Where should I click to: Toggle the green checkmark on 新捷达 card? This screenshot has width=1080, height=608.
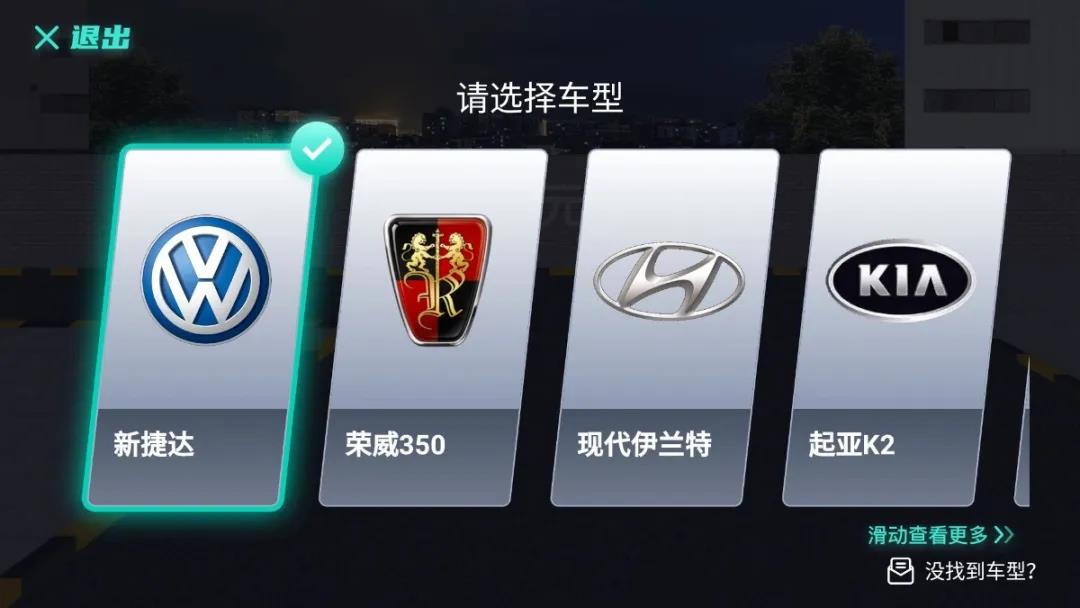317,149
